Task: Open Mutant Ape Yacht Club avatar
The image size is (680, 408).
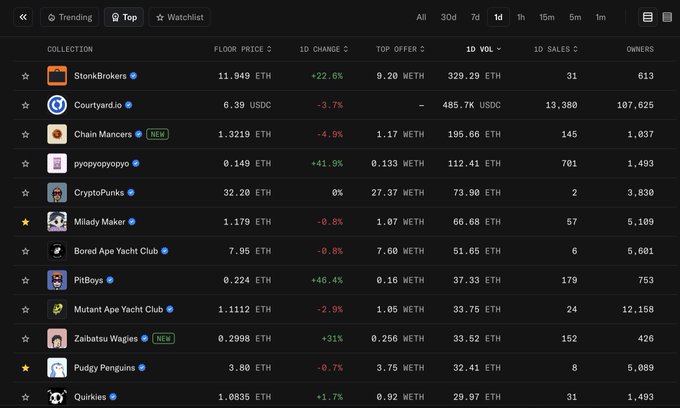Action: (x=57, y=309)
